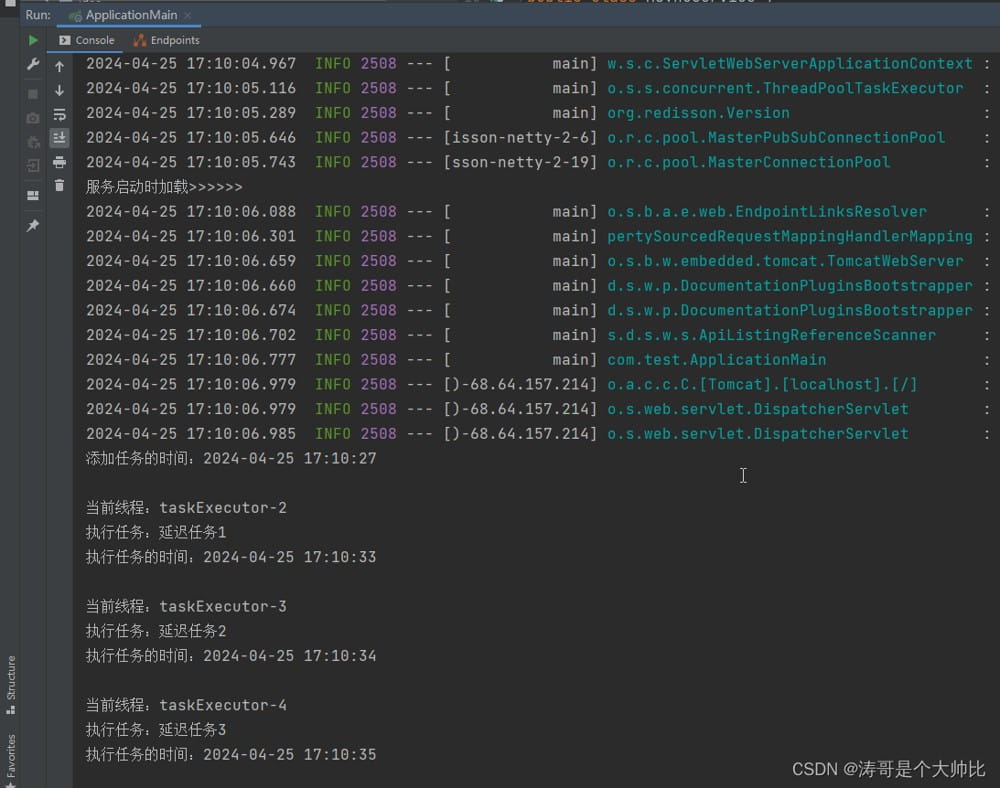The width and height of the screenshot is (1000, 788).
Task: Open the restore layout icon
Action: (x=33, y=196)
